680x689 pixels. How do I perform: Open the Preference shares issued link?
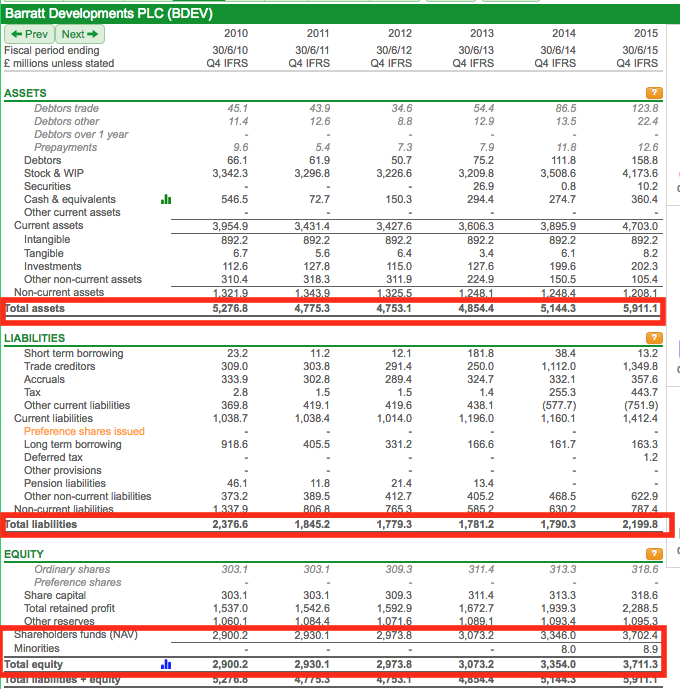(84, 432)
